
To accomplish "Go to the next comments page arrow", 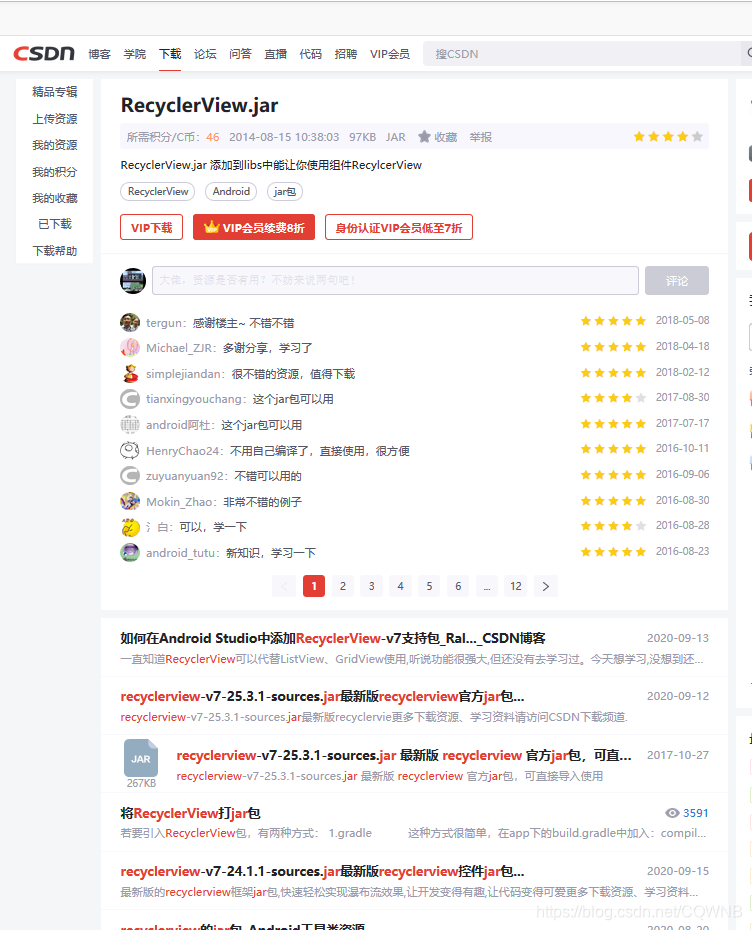I will coord(546,587).
